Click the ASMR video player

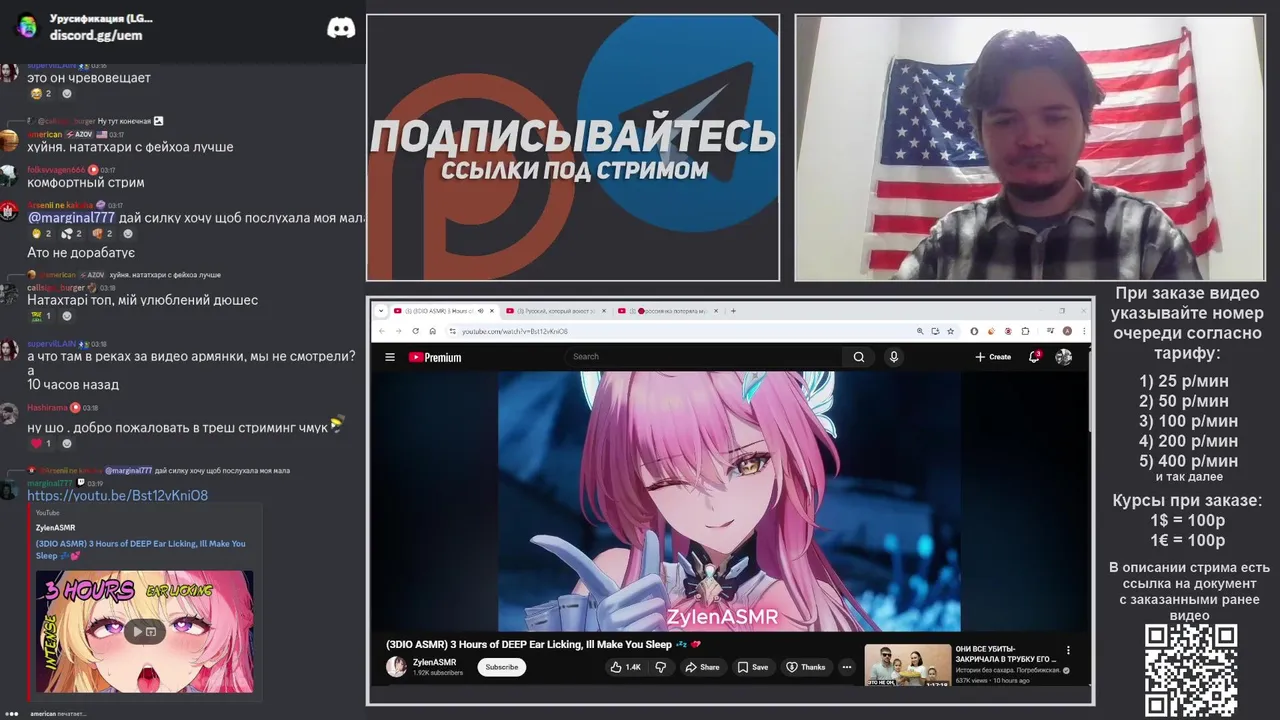(729, 501)
